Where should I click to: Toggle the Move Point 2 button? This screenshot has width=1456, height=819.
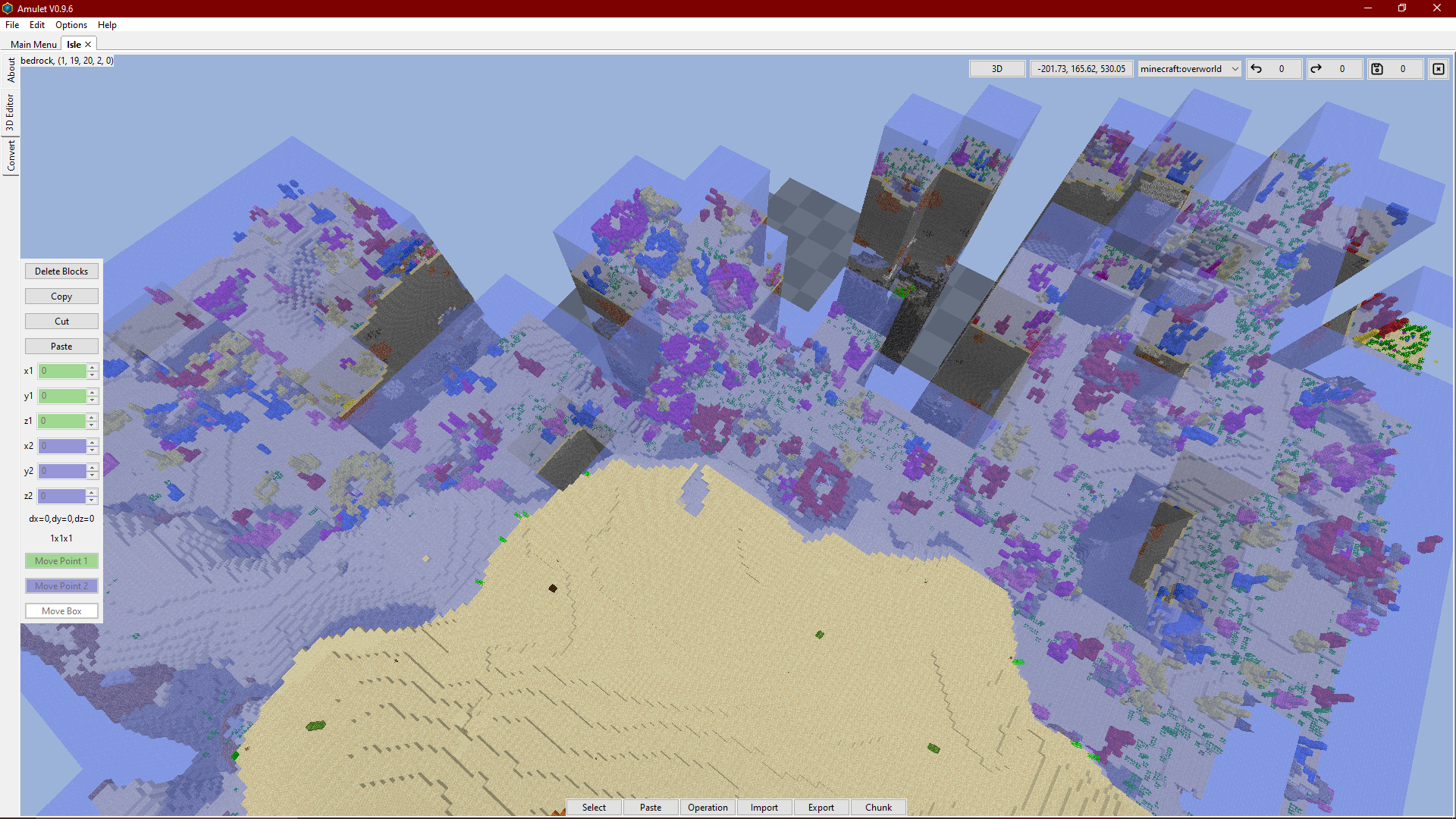pyautogui.click(x=61, y=586)
